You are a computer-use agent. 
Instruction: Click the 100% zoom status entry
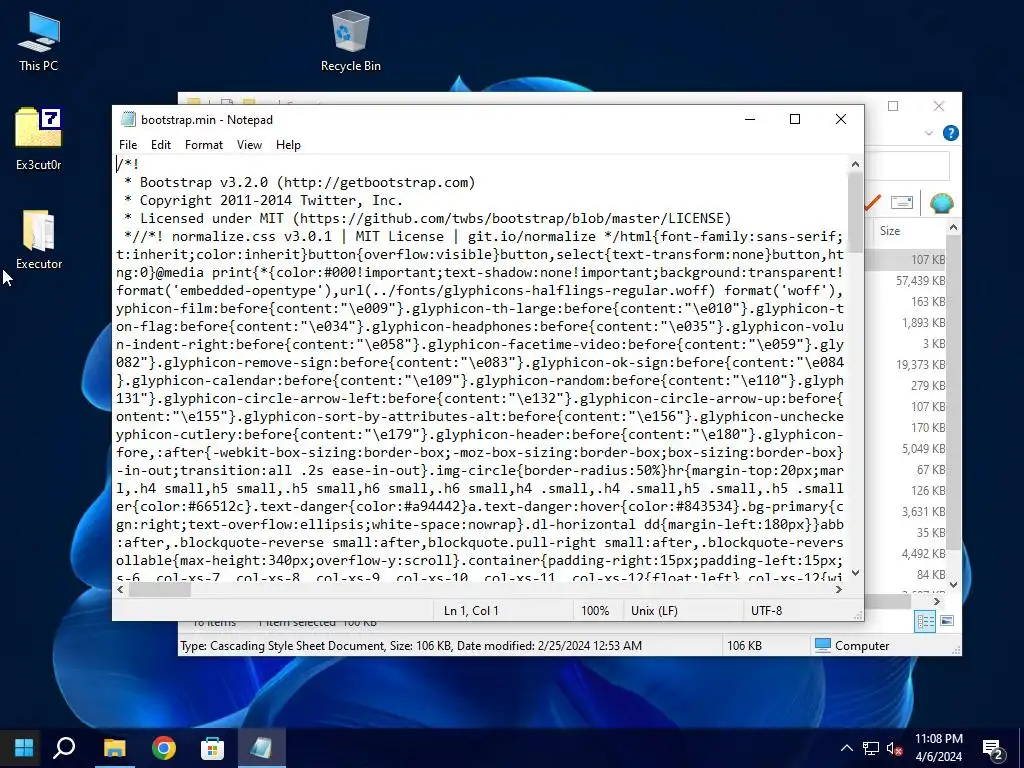(x=595, y=611)
